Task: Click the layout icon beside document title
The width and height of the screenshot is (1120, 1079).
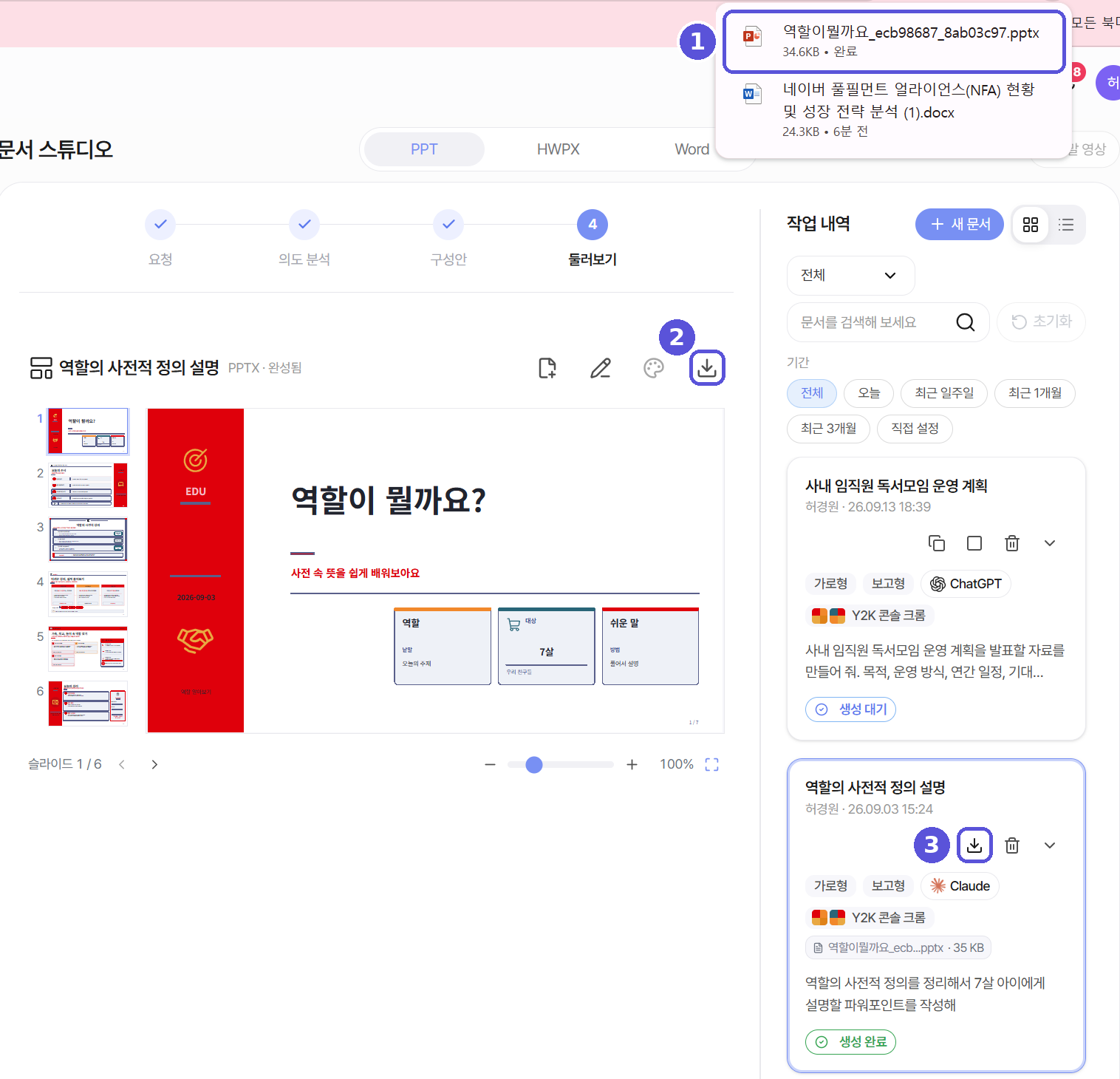Action: click(41, 368)
